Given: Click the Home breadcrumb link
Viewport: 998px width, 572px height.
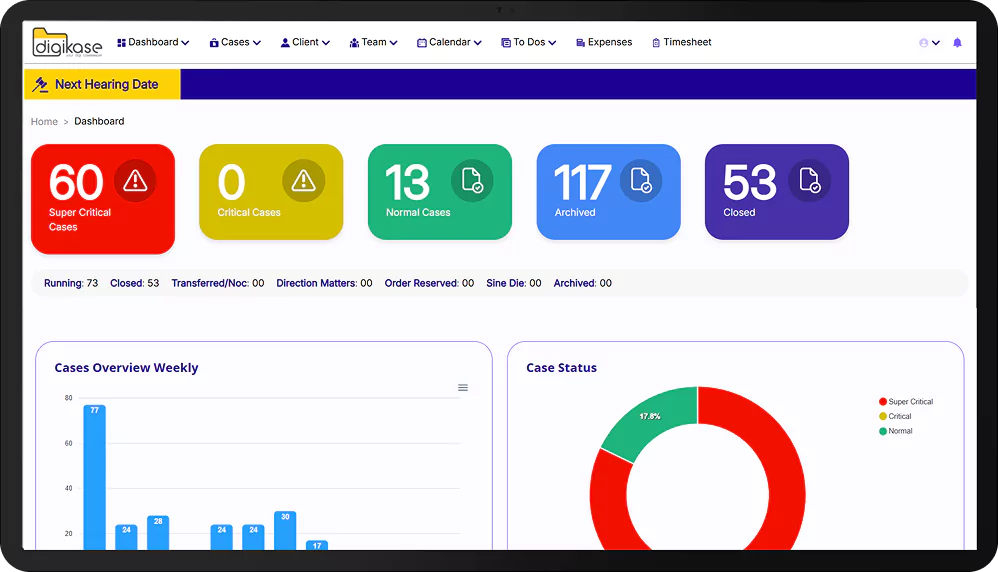Looking at the screenshot, I should pos(44,122).
